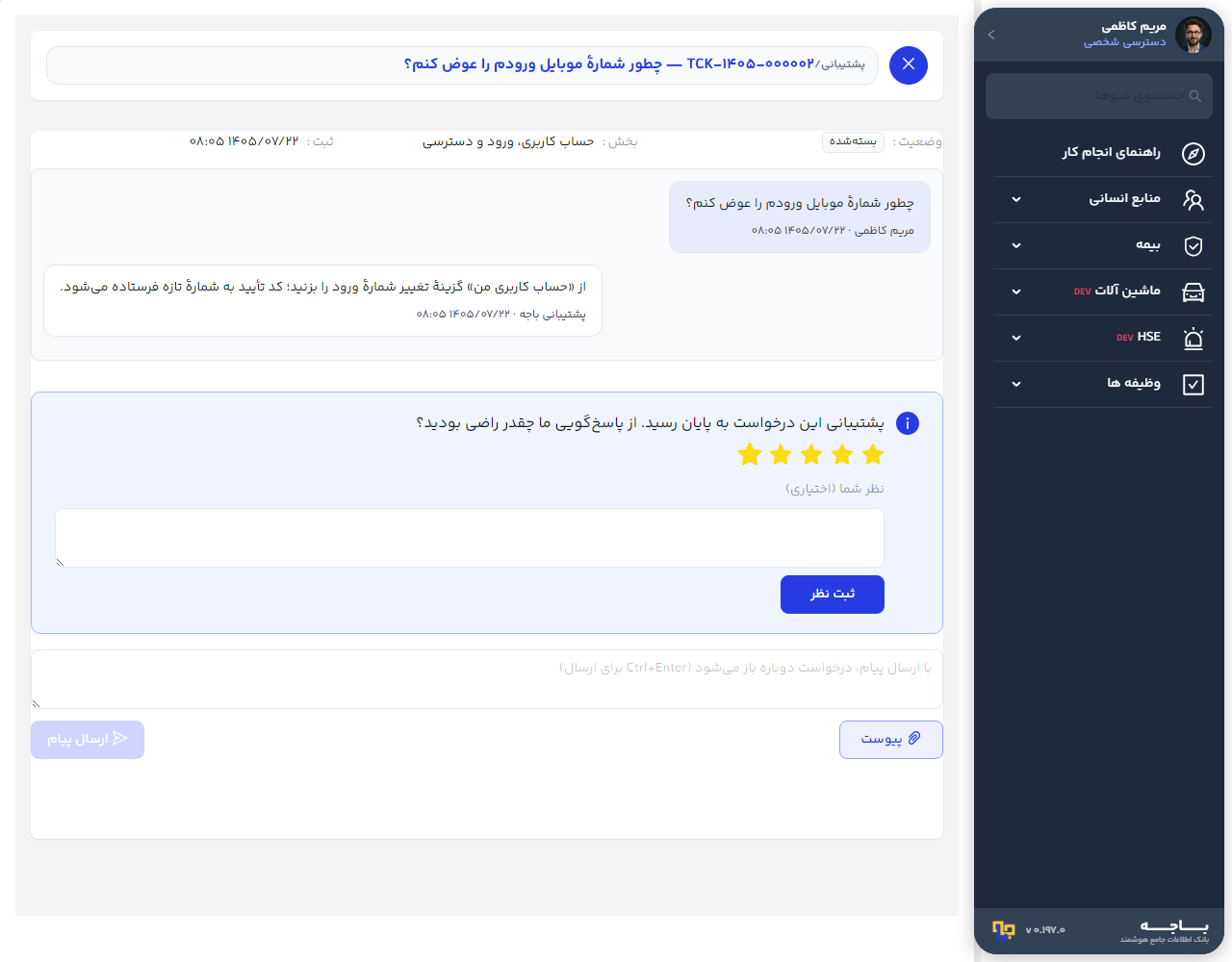Image resolution: width=1232 pixels, height=962 pixels.
Task: Expand the منابع انسانی menu chevron
Action: (x=1016, y=200)
